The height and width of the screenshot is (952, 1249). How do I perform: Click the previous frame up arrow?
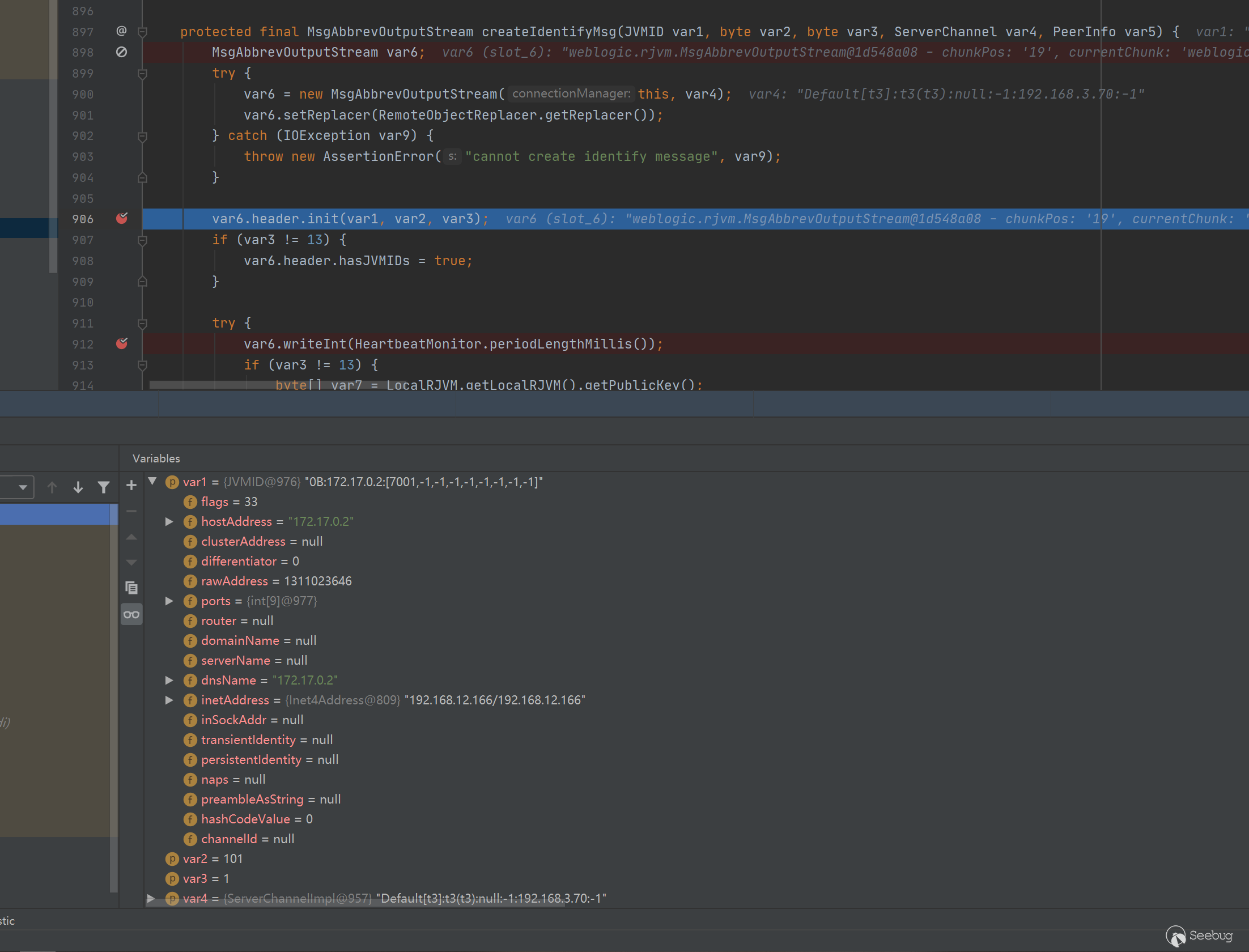[x=52, y=487]
